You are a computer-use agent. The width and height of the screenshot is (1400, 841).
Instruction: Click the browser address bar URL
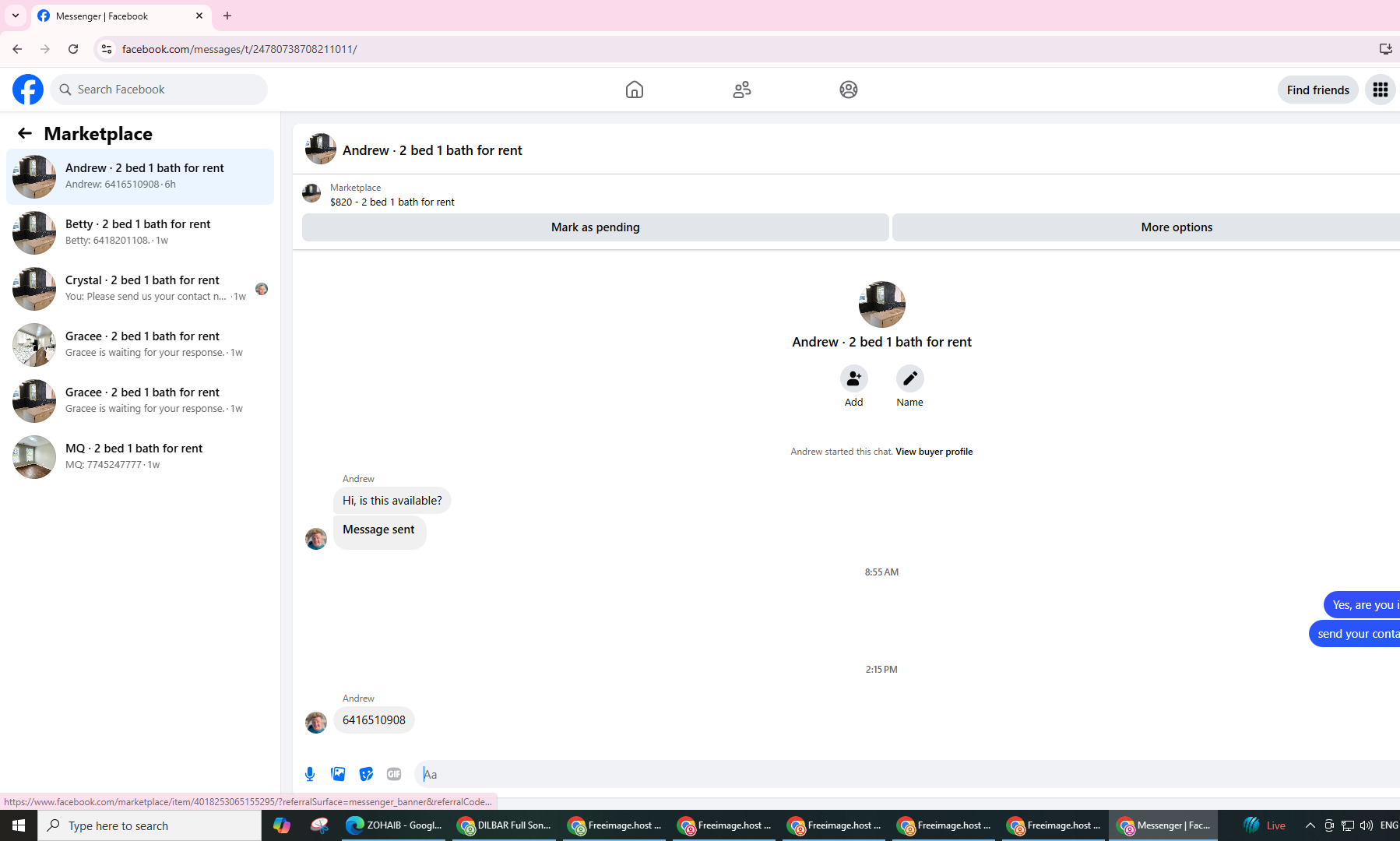coord(240,49)
